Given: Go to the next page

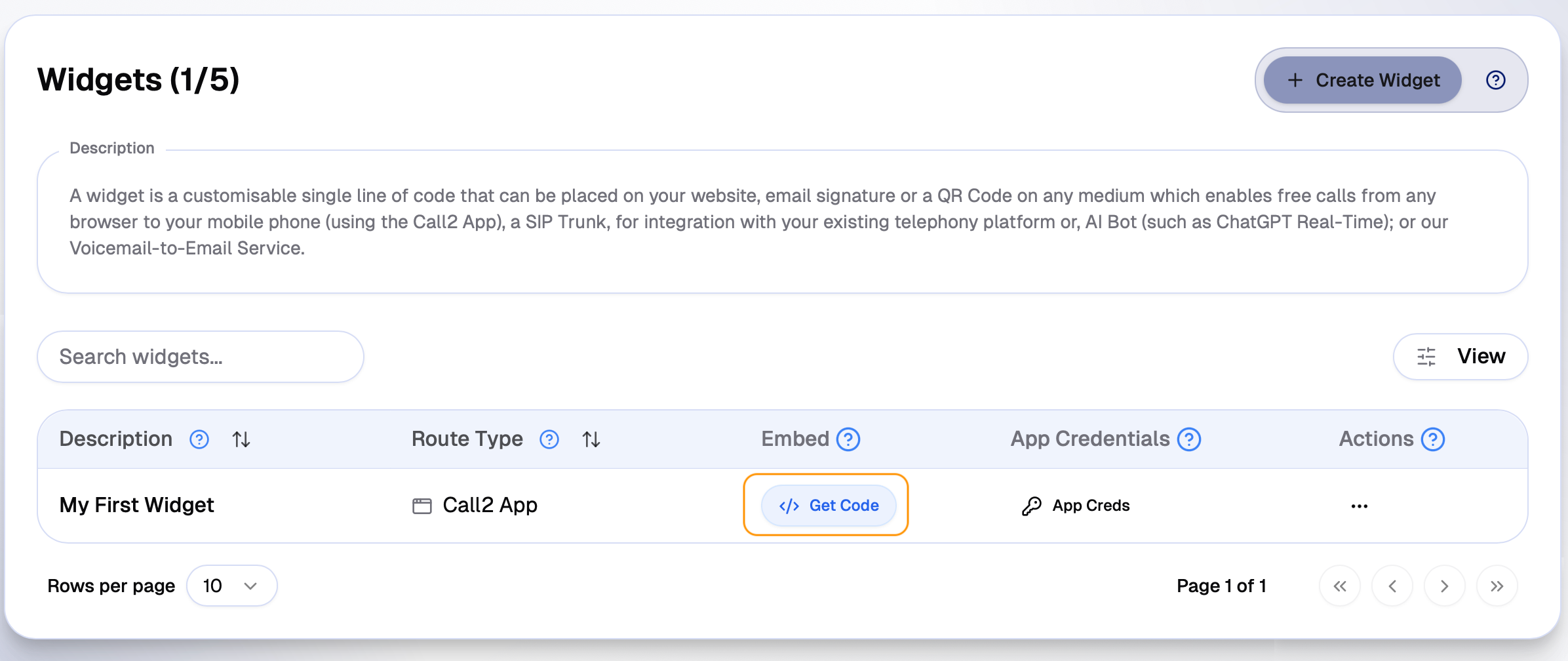Looking at the screenshot, I should pyautogui.click(x=1445, y=586).
